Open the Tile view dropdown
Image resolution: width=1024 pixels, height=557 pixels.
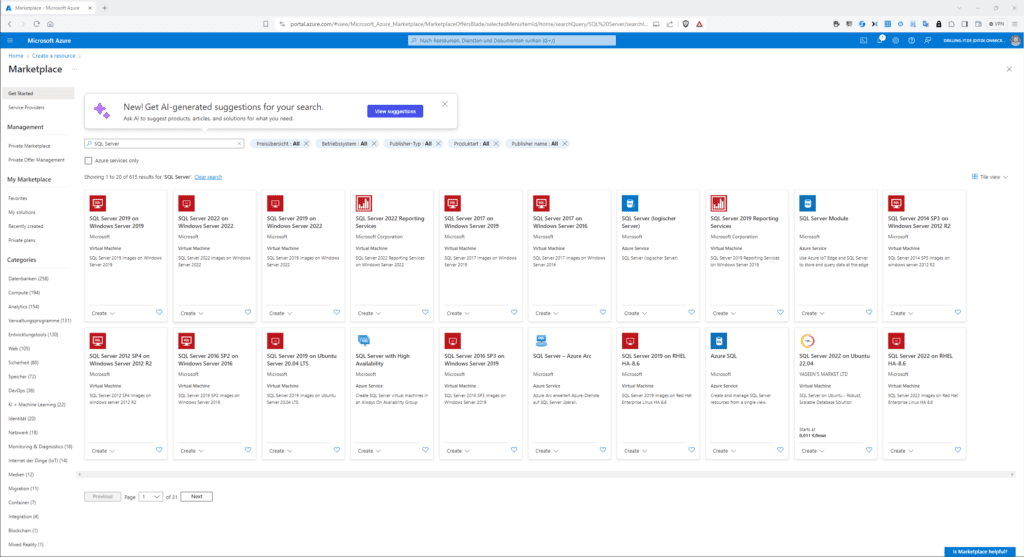point(990,177)
